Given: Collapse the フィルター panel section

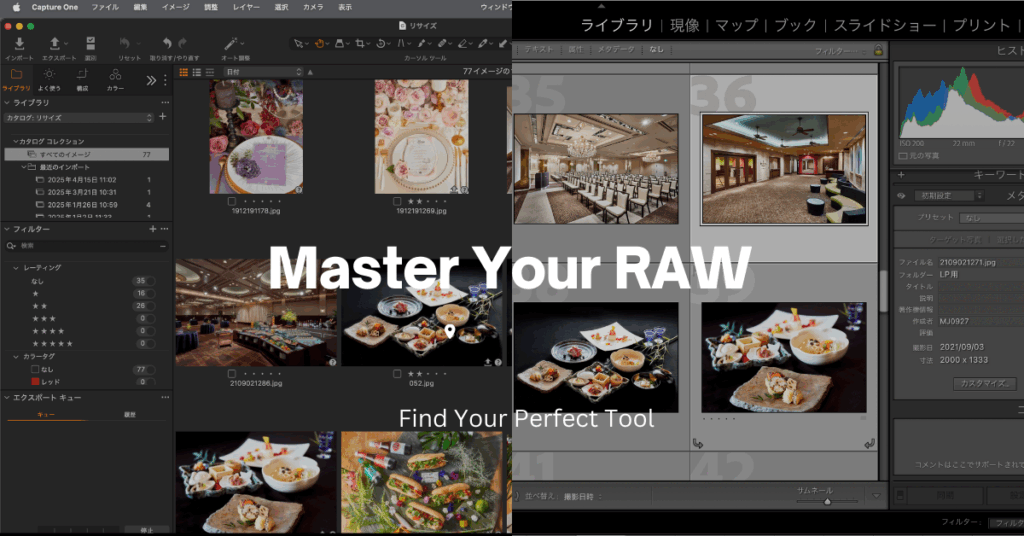Looking at the screenshot, I should coord(7,229).
